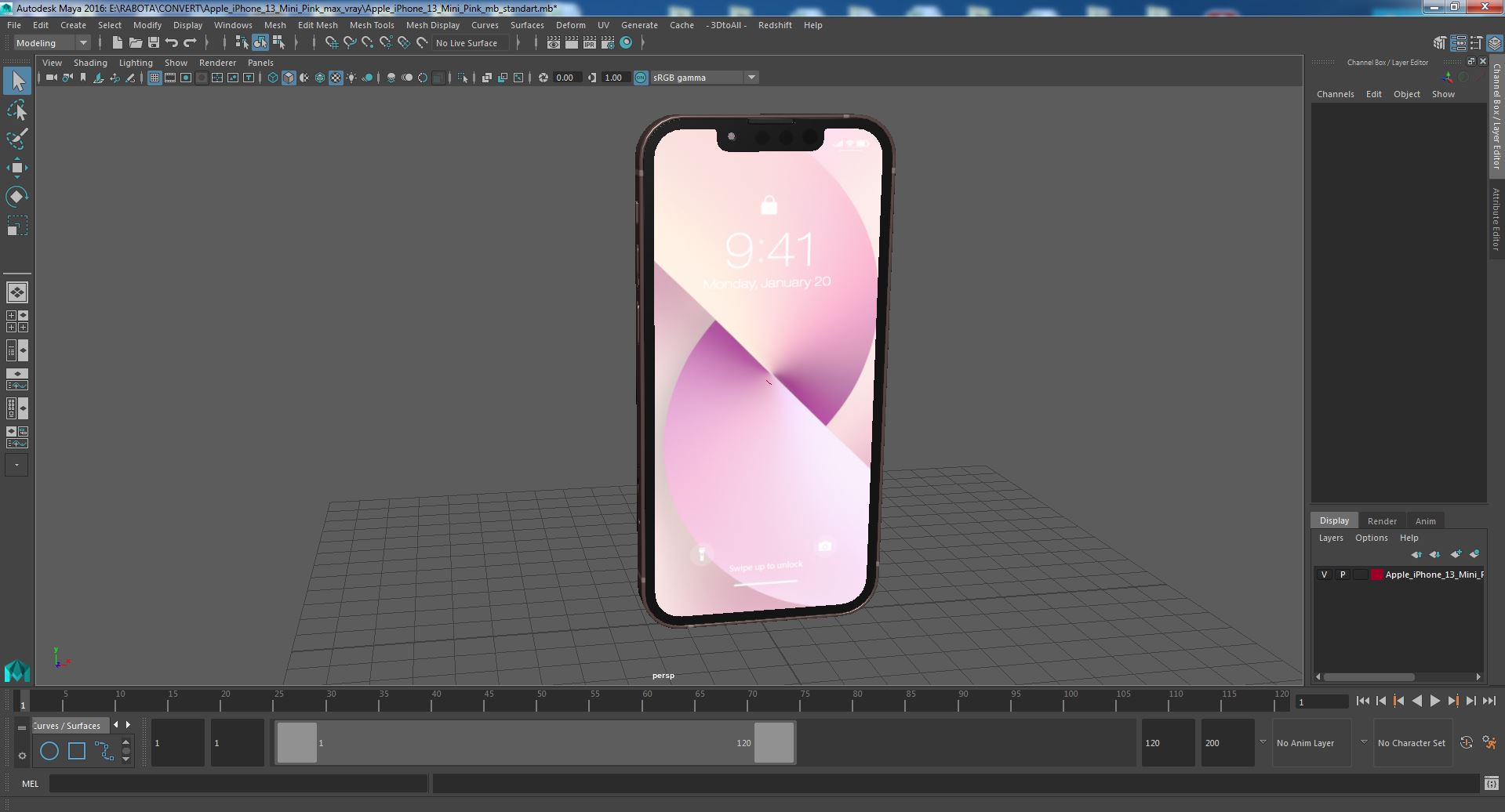Open the Channels menu in Channel Box

click(1335, 94)
